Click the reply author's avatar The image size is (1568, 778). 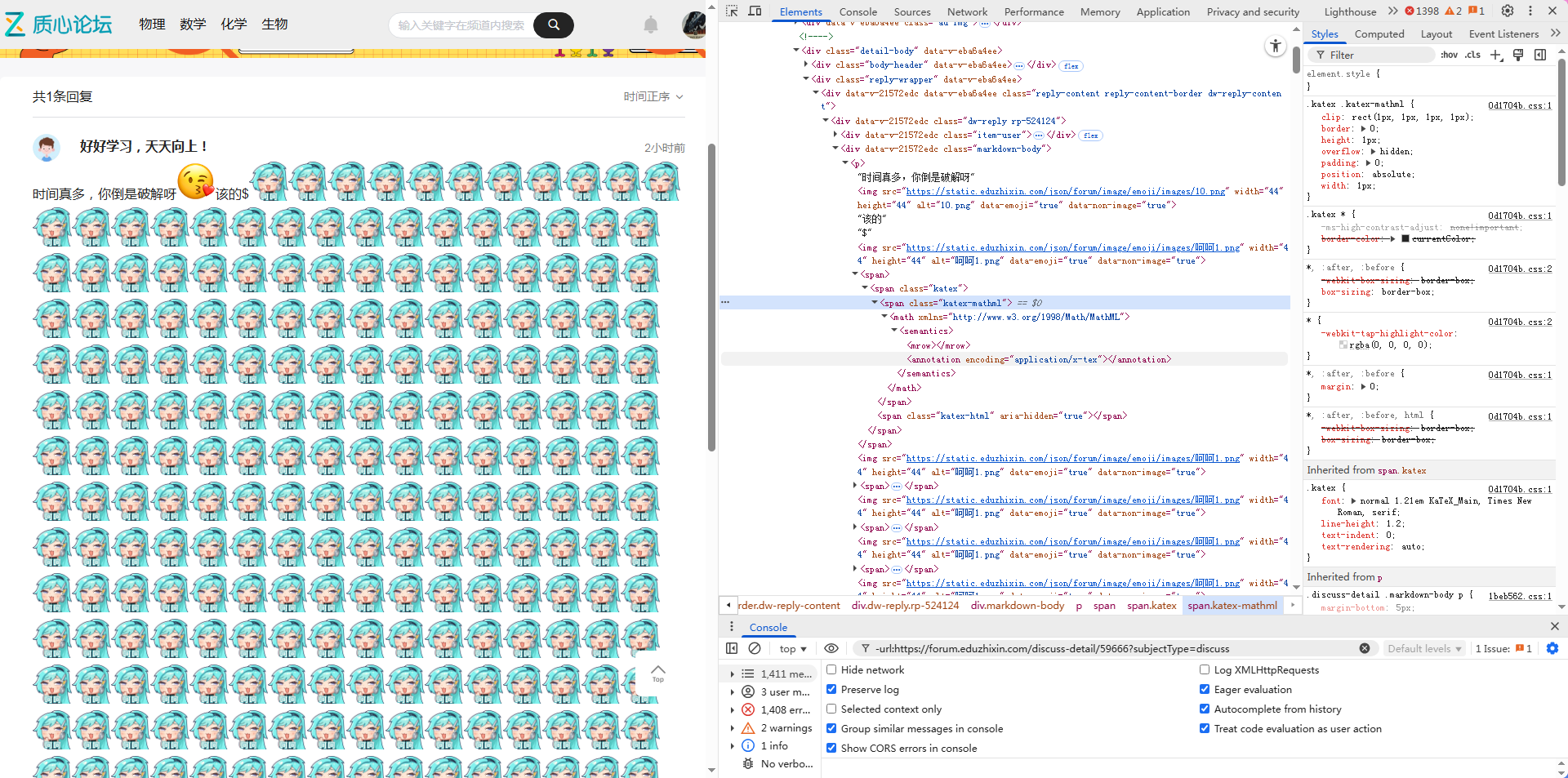click(x=47, y=148)
